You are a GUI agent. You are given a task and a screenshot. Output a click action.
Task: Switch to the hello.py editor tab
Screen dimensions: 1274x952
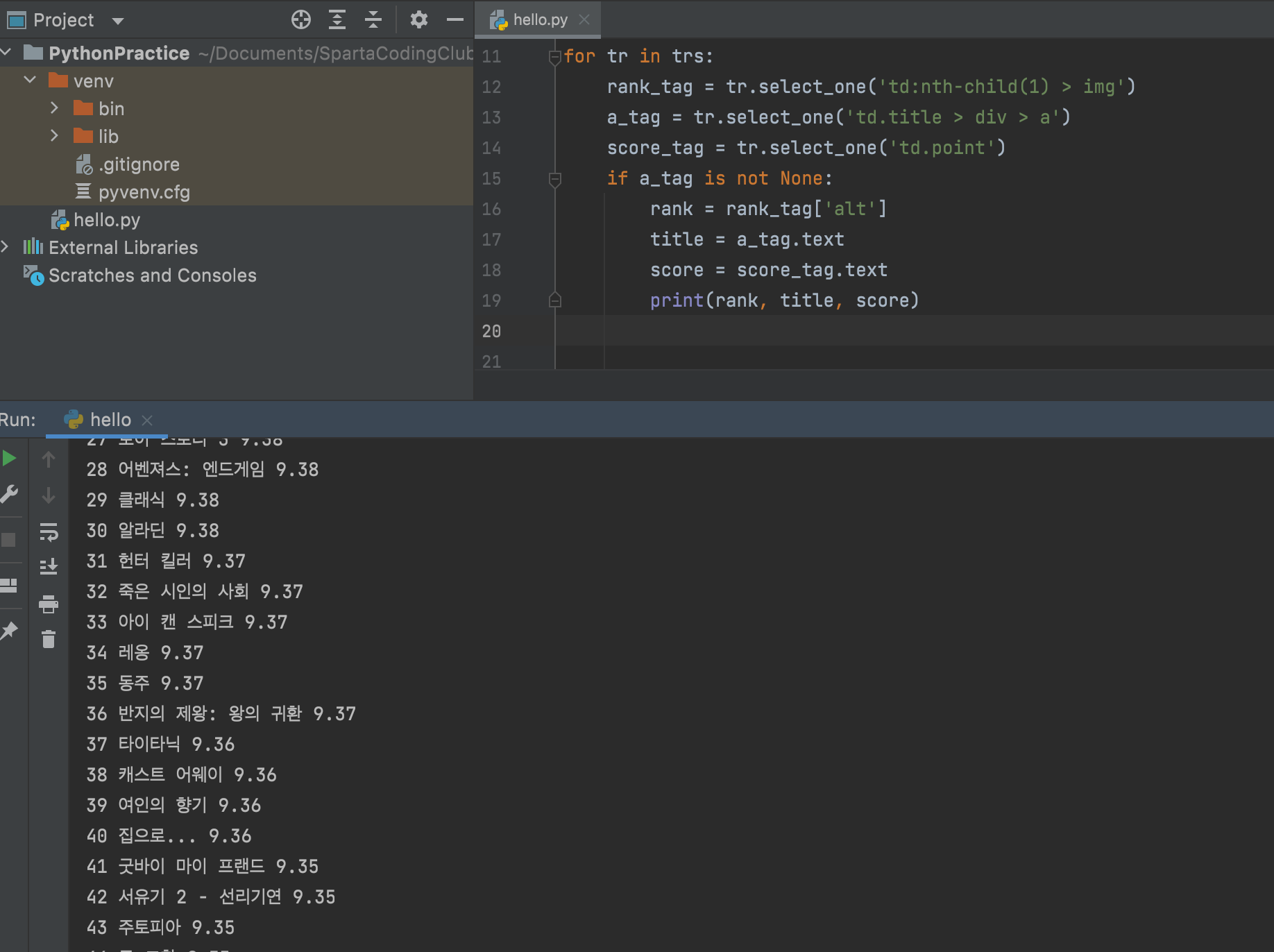(x=540, y=20)
